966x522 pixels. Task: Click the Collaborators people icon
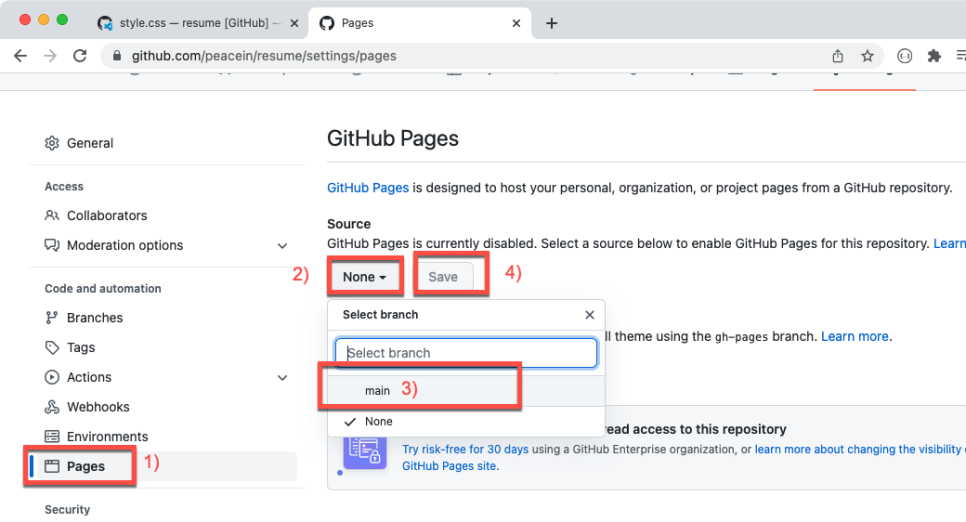pyautogui.click(x=52, y=215)
